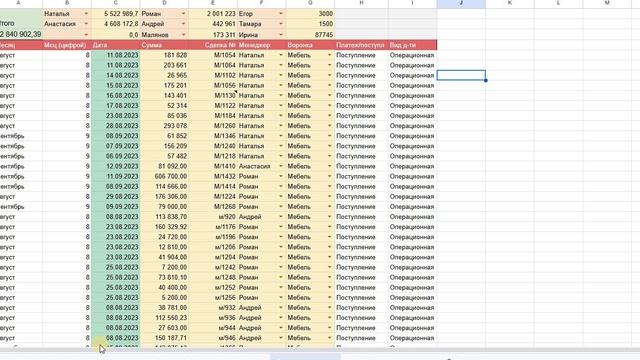
Task: Click the highlighted empty cell in column J
Action: (x=461, y=75)
